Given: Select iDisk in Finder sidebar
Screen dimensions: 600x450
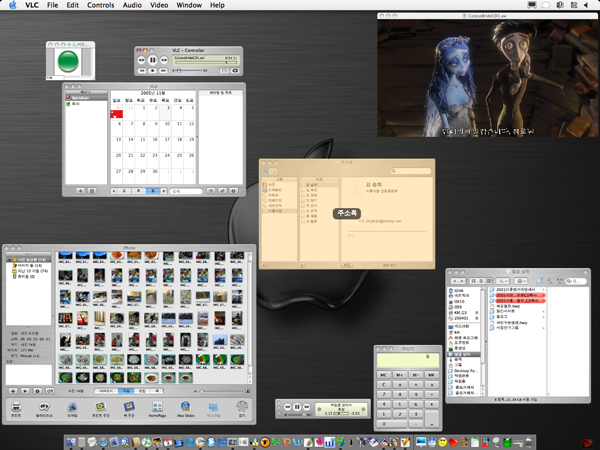Looking at the screenshot, I should 459,290.
